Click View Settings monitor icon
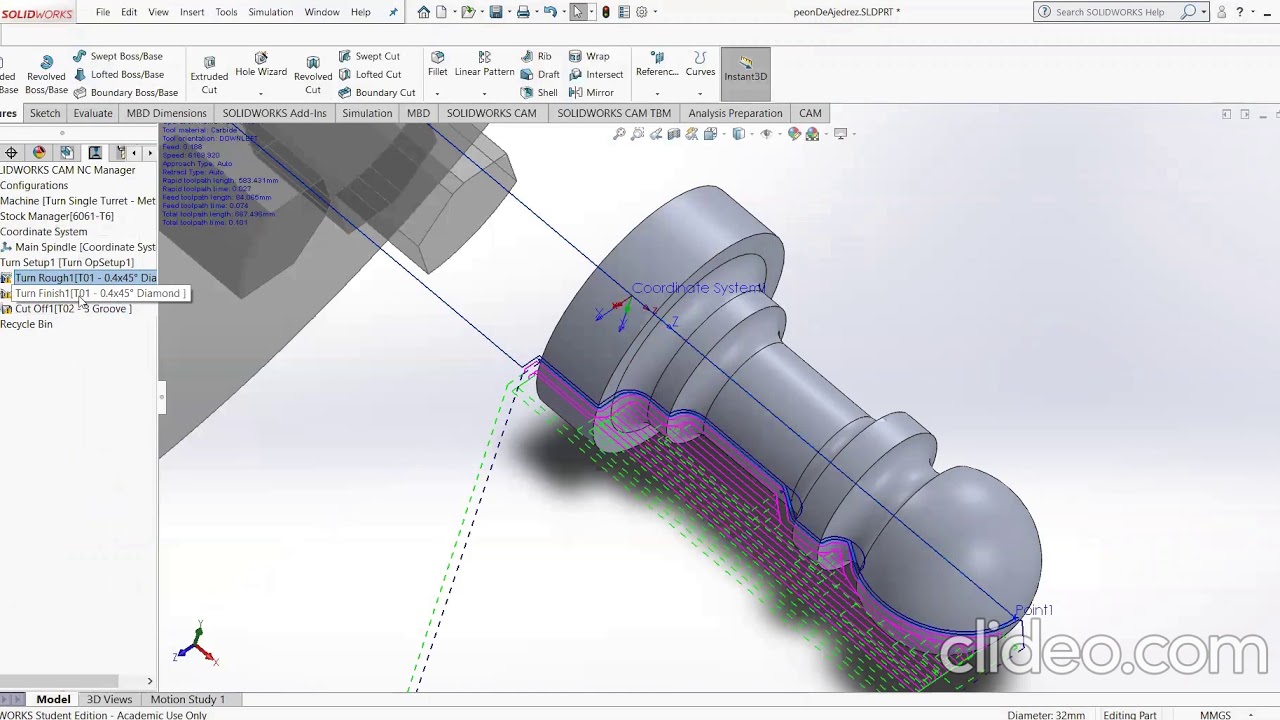 841,134
